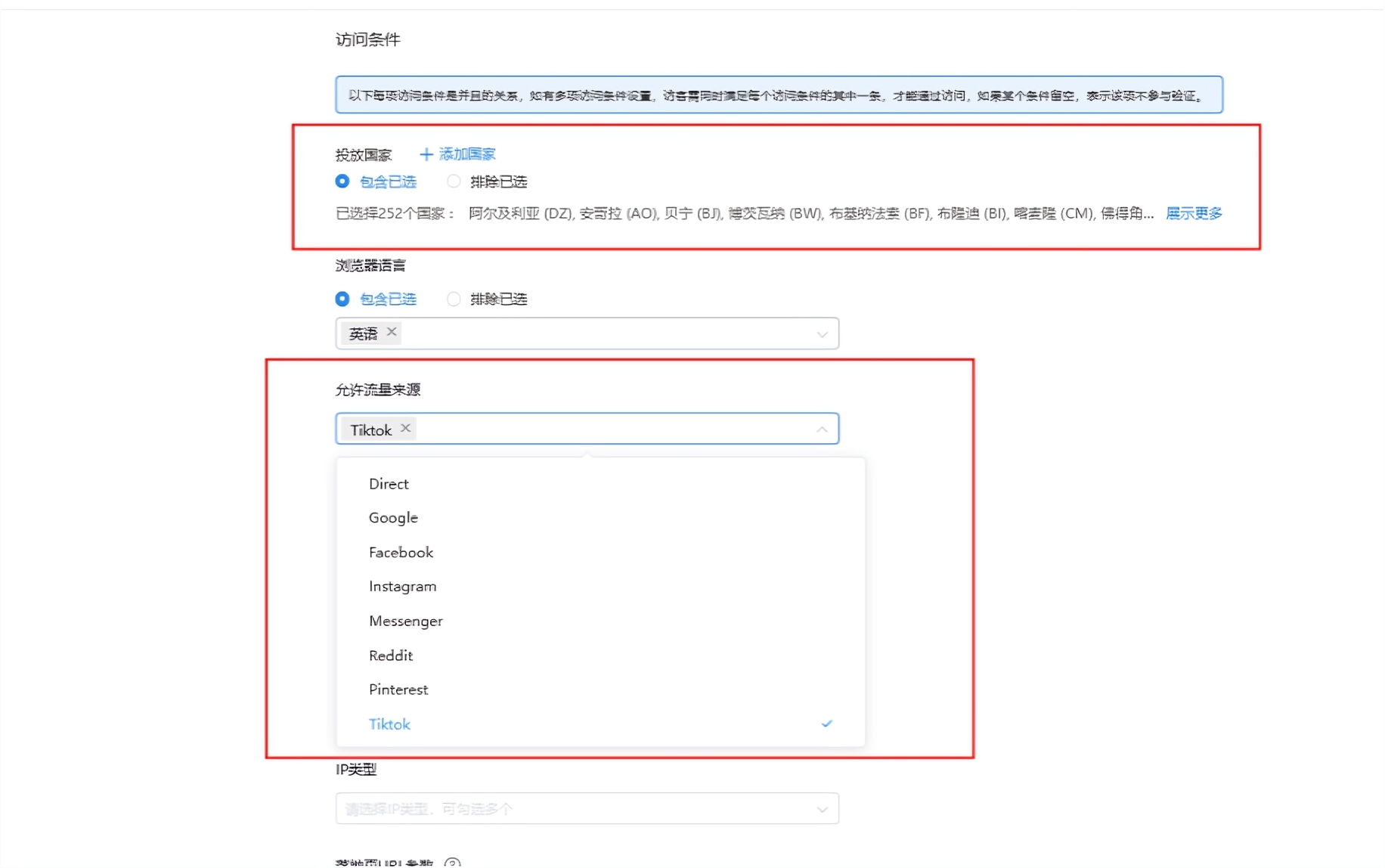The width and height of the screenshot is (1385, 868).
Task: Deselect the highlighted Tiktok option
Action: click(x=600, y=724)
